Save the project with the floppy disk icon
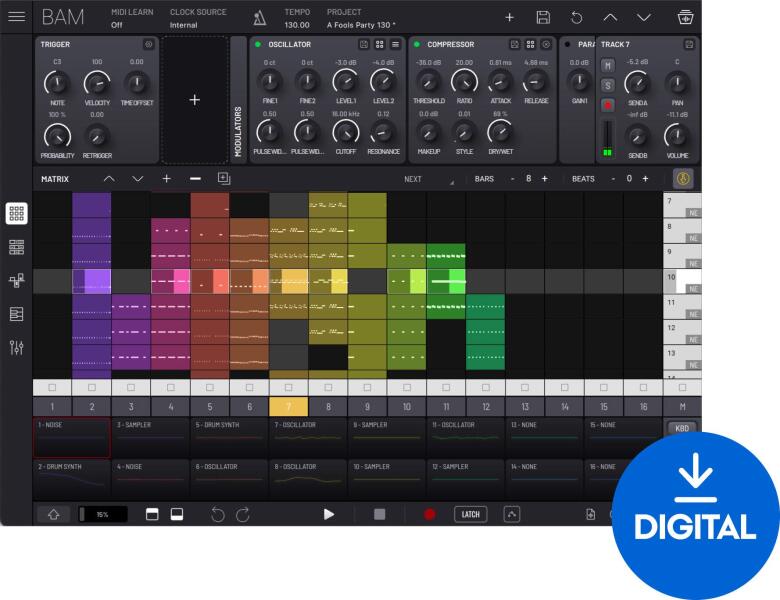This screenshot has height=600, width=780. tap(543, 18)
